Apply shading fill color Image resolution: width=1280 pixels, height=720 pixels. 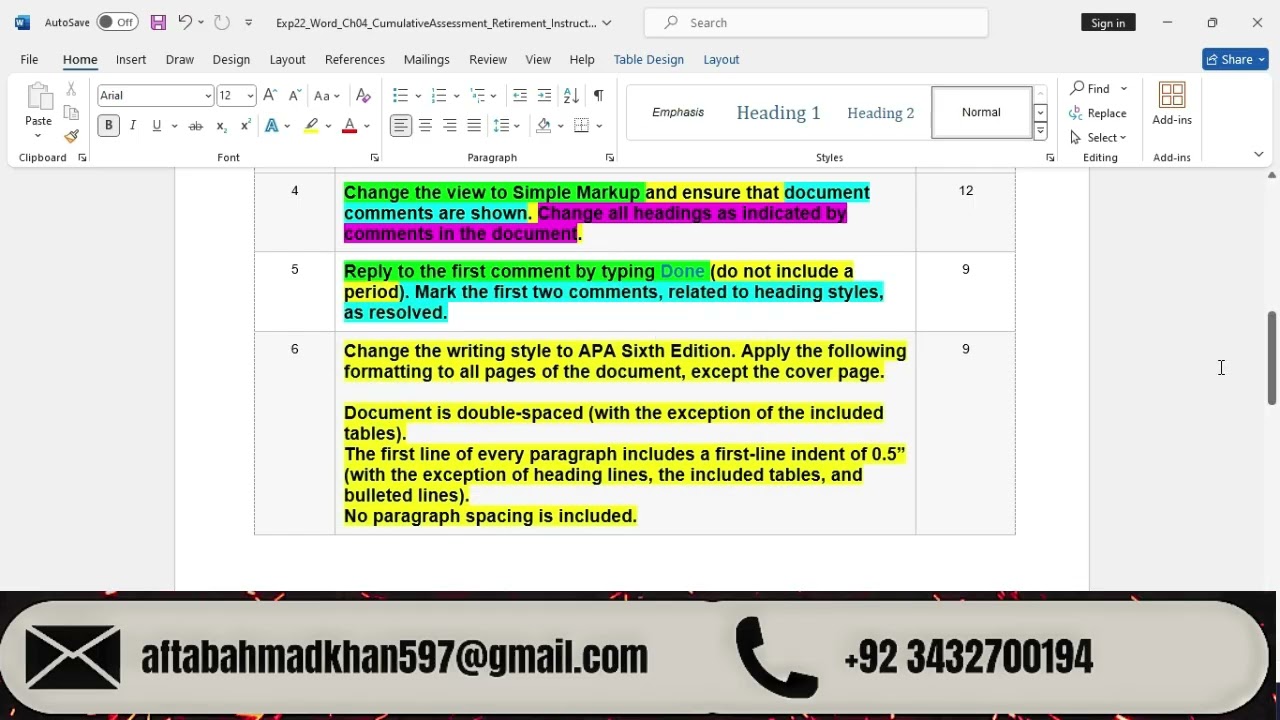tap(543, 125)
